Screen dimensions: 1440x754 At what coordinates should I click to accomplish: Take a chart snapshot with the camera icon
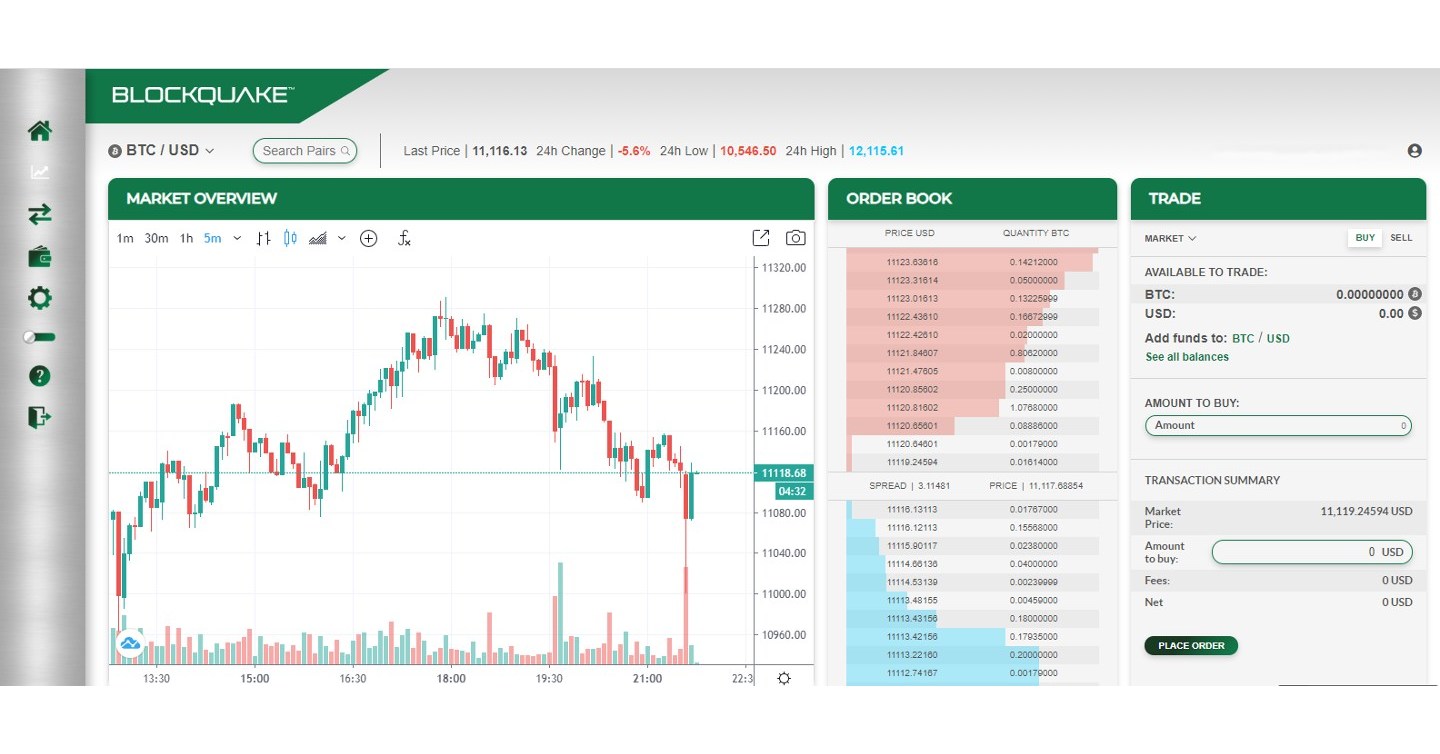point(795,238)
